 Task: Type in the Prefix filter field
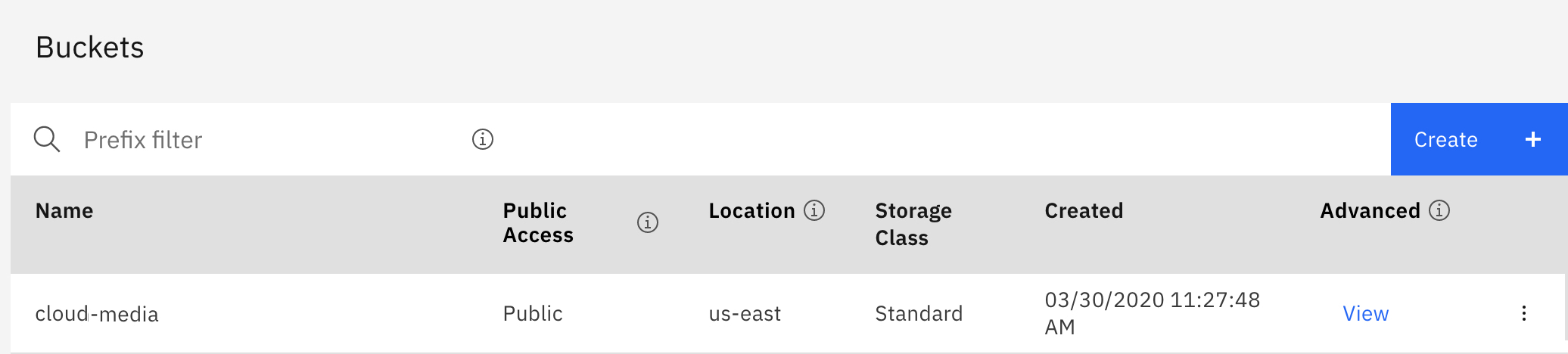(265, 140)
